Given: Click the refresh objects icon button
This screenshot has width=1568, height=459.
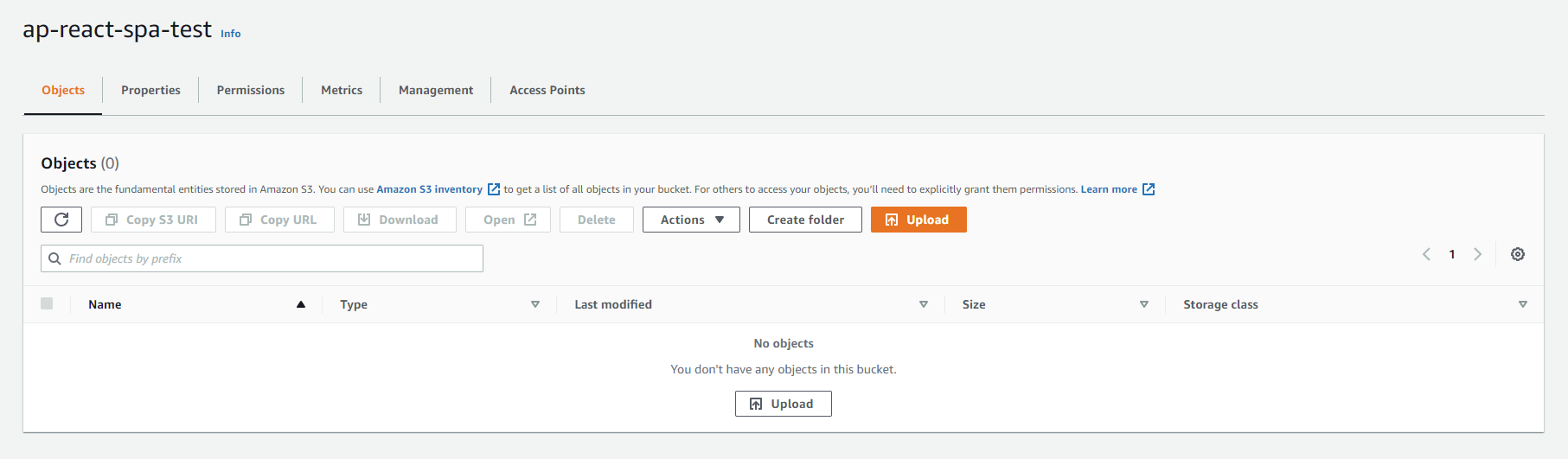Looking at the screenshot, I should 61,220.
